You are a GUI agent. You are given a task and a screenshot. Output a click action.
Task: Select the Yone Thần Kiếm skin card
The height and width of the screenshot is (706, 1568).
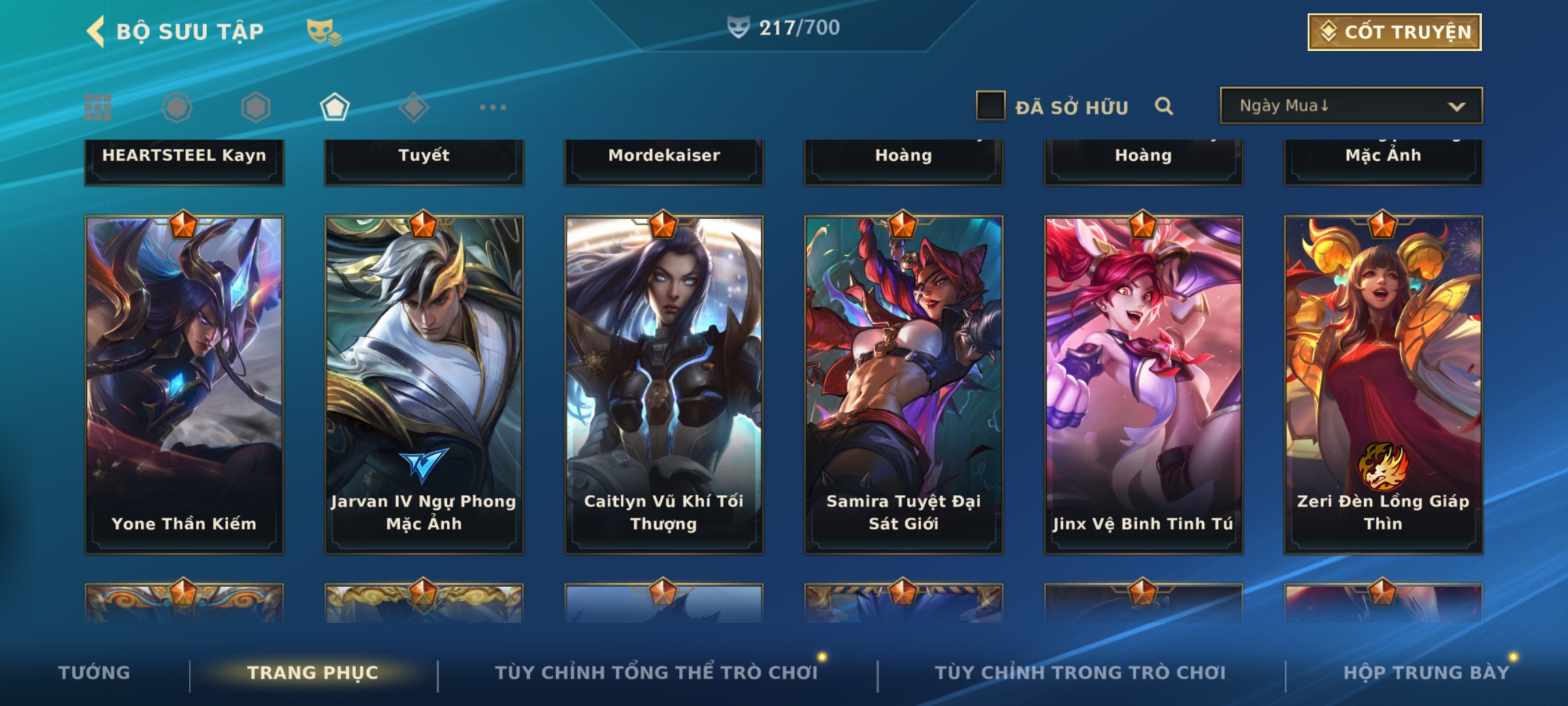click(x=184, y=385)
